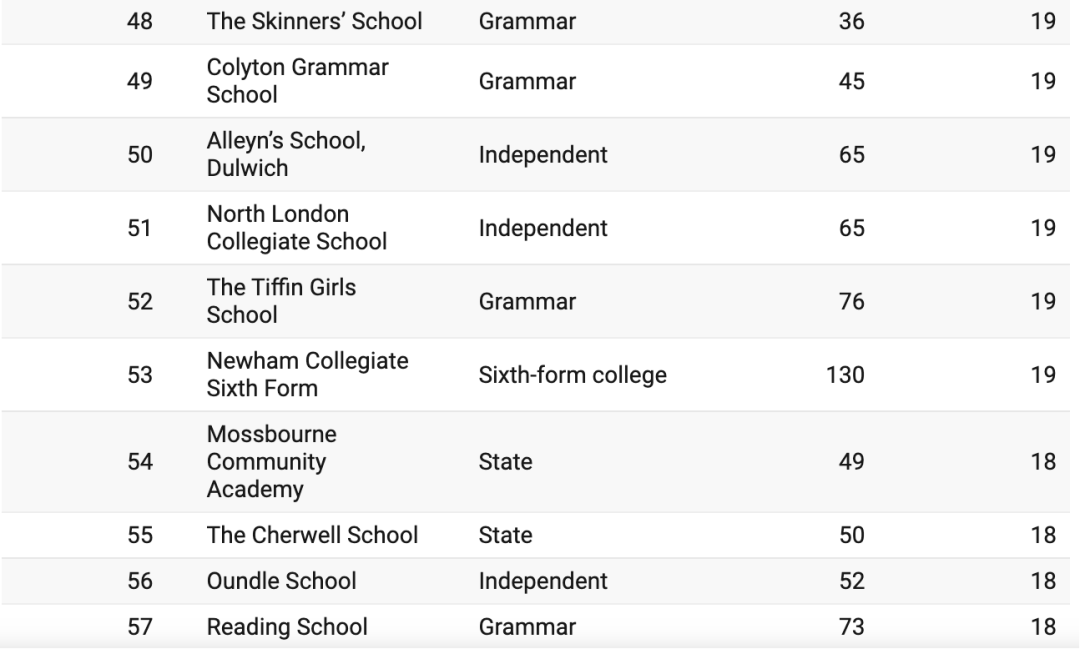Click Mossbourne Community Academy entry
Screen dimensions: 1080x649
click(x=272, y=462)
